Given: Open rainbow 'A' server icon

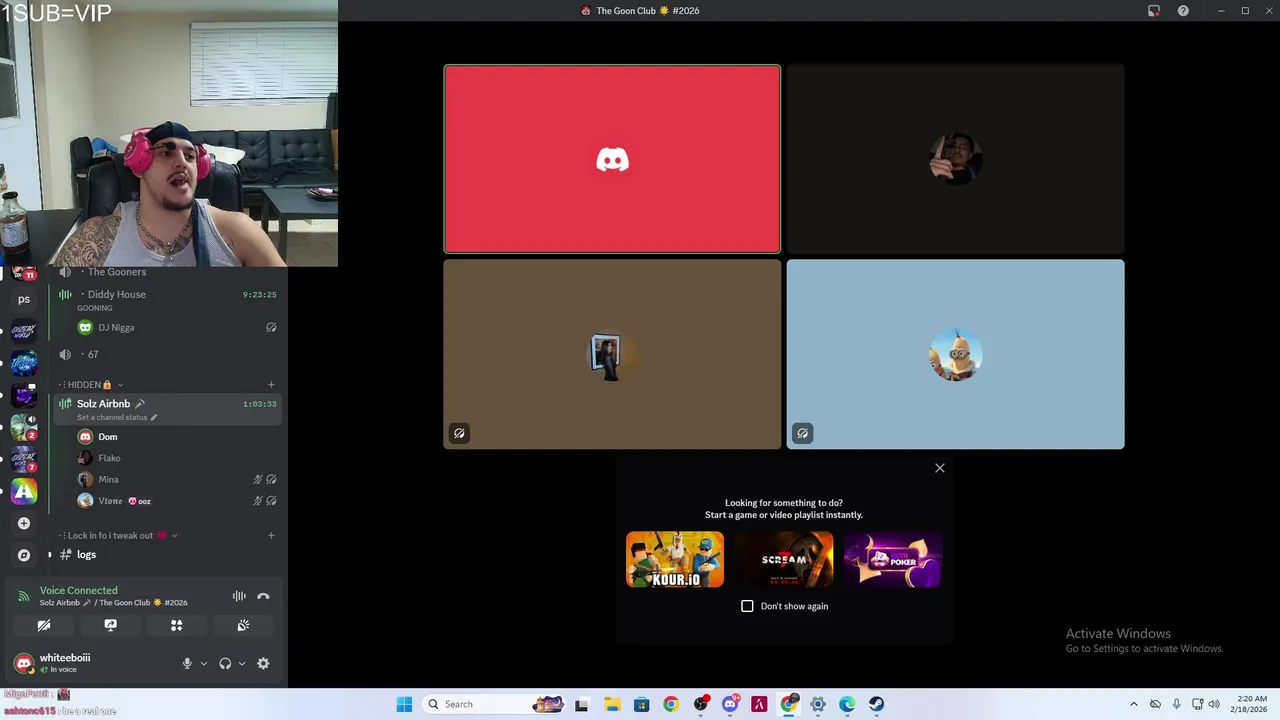Looking at the screenshot, I should (24, 491).
